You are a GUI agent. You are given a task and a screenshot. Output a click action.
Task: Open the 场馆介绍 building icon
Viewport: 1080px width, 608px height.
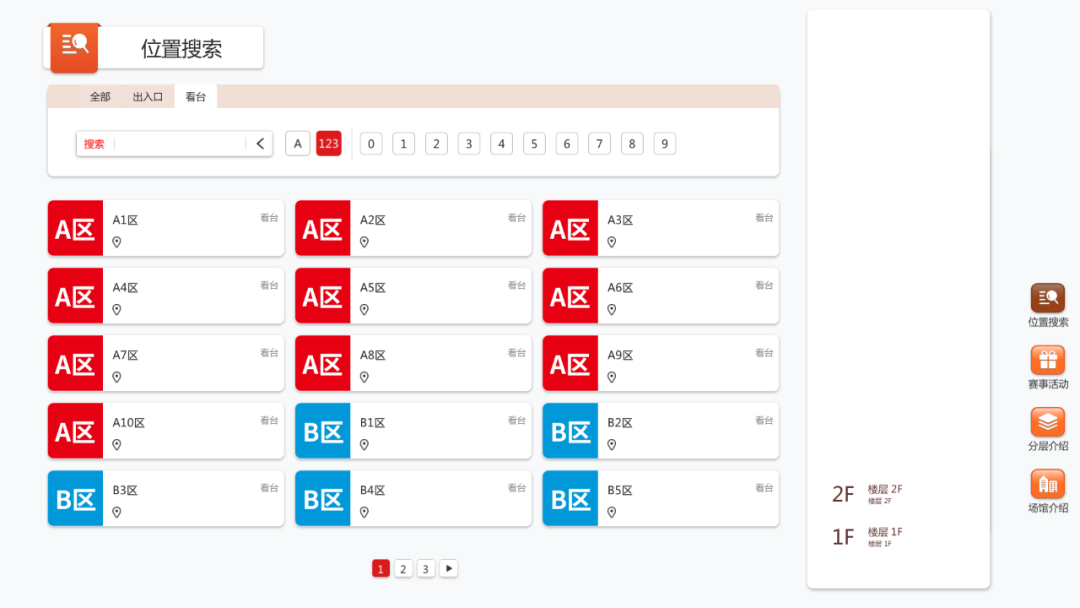click(x=1048, y=484)
